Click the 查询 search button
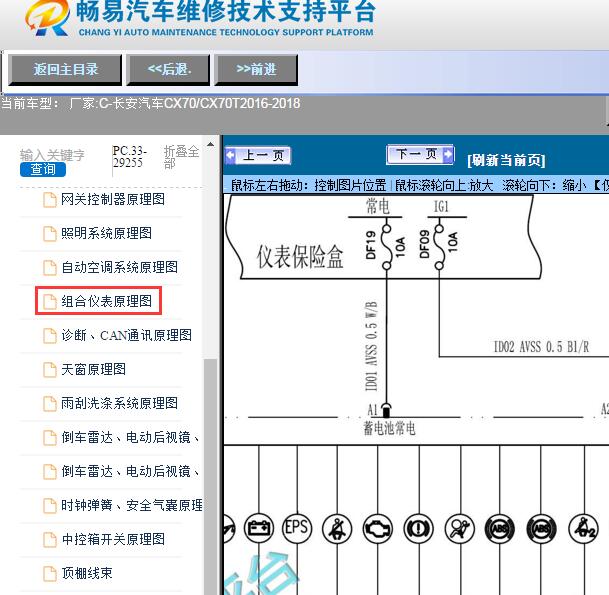 (x=43, y=169)
